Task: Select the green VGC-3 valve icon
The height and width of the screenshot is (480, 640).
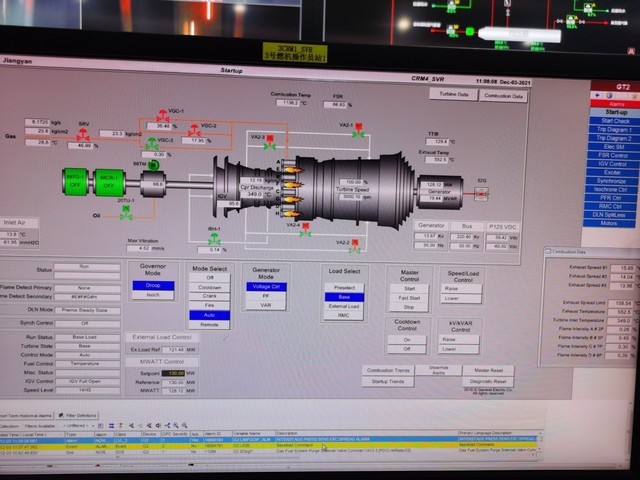Action: click(152, 143)
